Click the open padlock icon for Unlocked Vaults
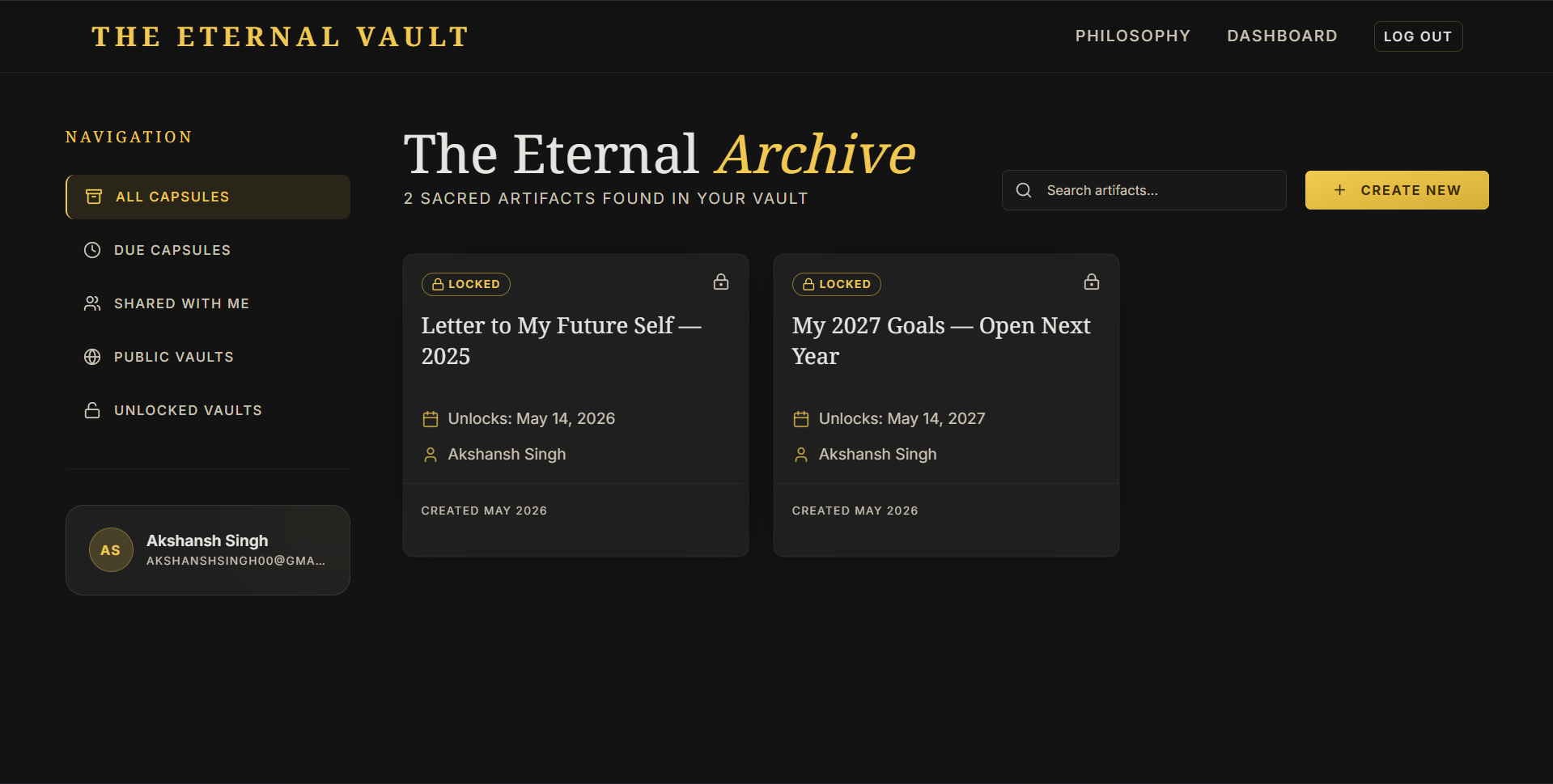Screen dimensions: 1553x784 coord(92,410)
